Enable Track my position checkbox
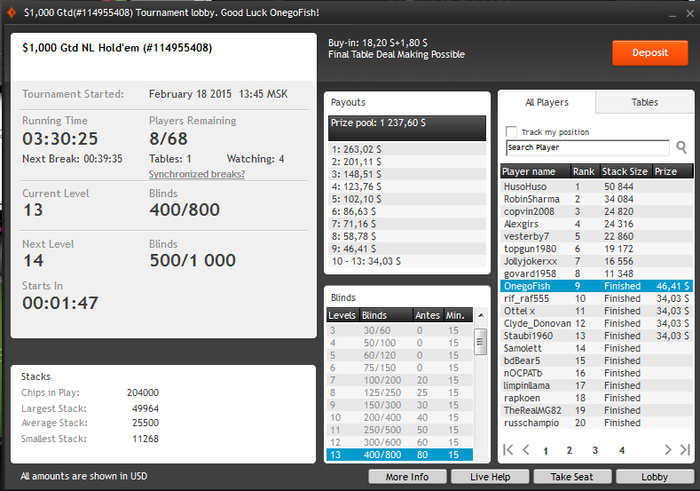 (511, 132)
